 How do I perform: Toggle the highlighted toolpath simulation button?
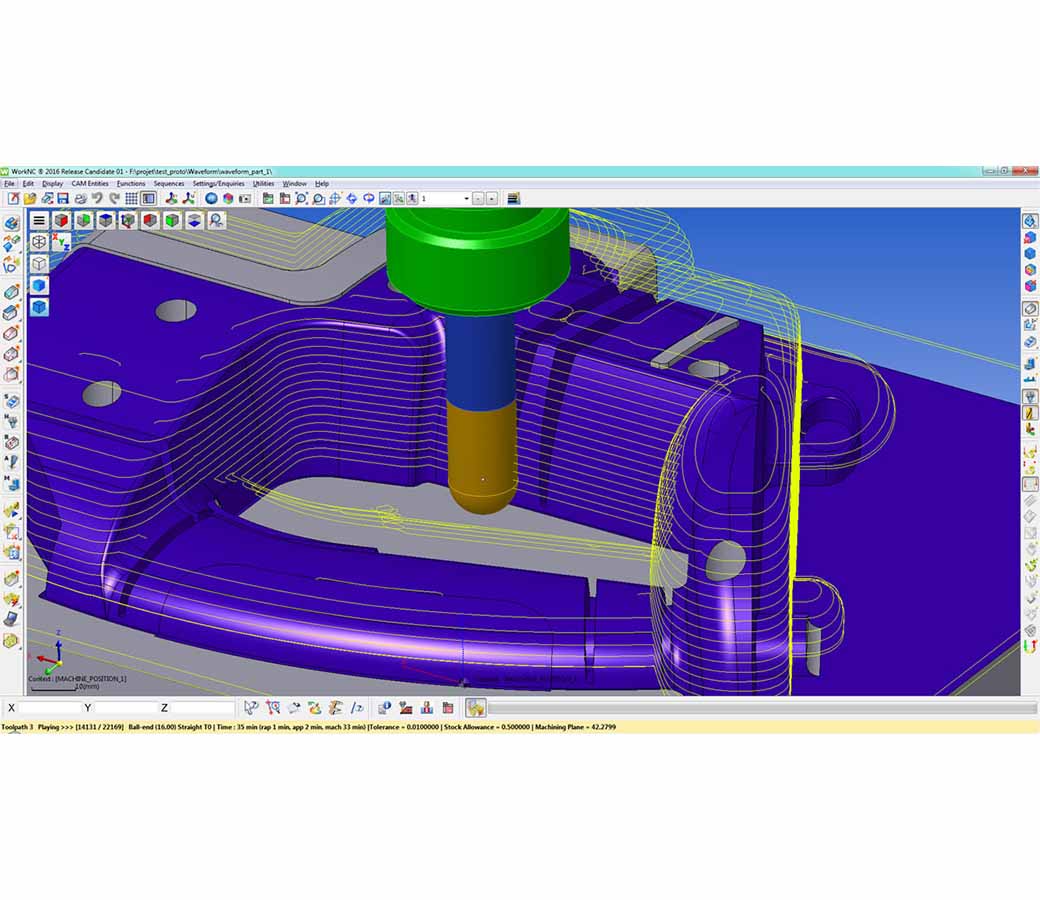[476, 708]
